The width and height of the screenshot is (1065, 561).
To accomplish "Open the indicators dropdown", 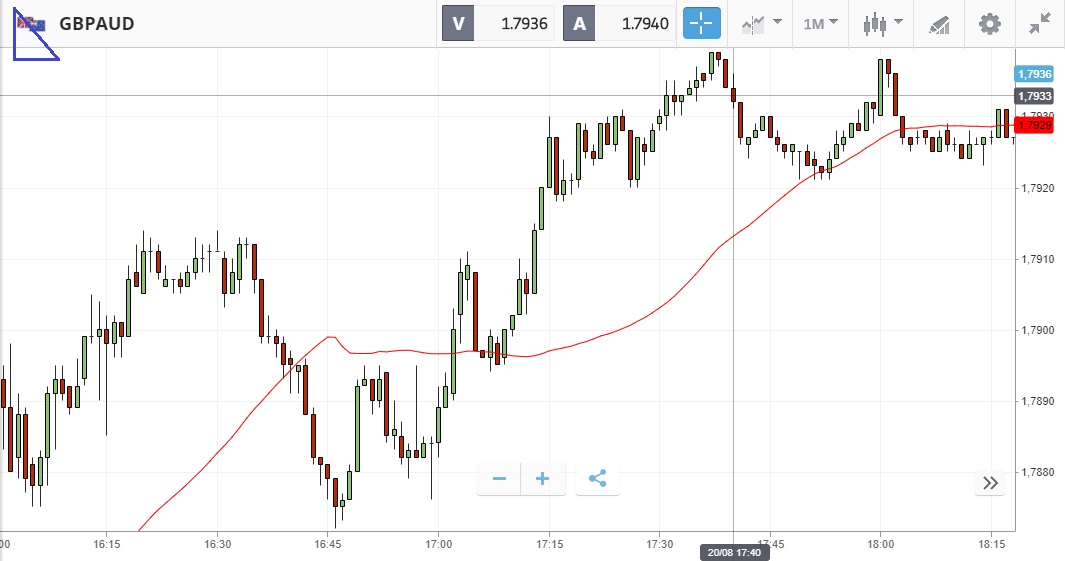I will (x=761, y=23).
